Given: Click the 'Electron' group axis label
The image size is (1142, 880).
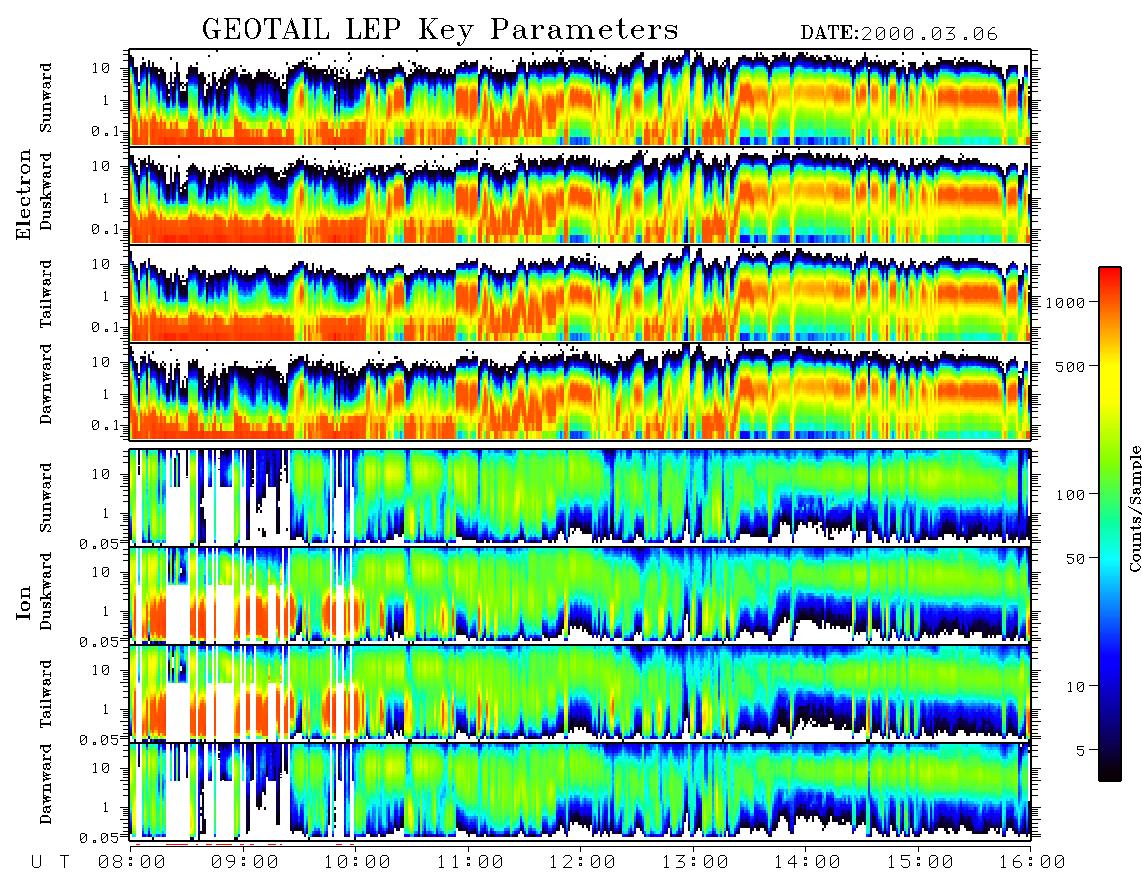Looking at the screenshot, I should (24, 195).
